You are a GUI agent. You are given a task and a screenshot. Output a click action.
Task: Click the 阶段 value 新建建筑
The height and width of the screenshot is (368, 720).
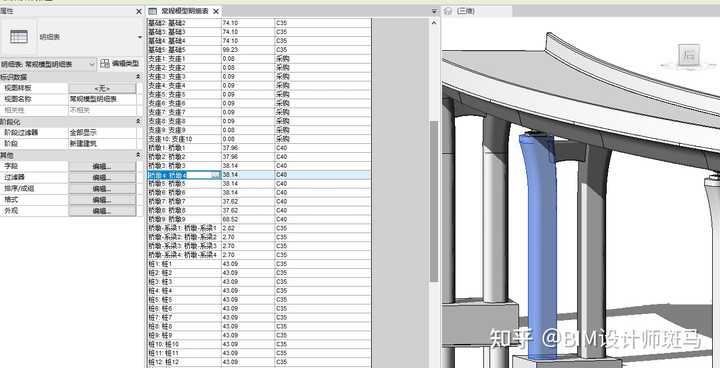[x=102, y=144]
